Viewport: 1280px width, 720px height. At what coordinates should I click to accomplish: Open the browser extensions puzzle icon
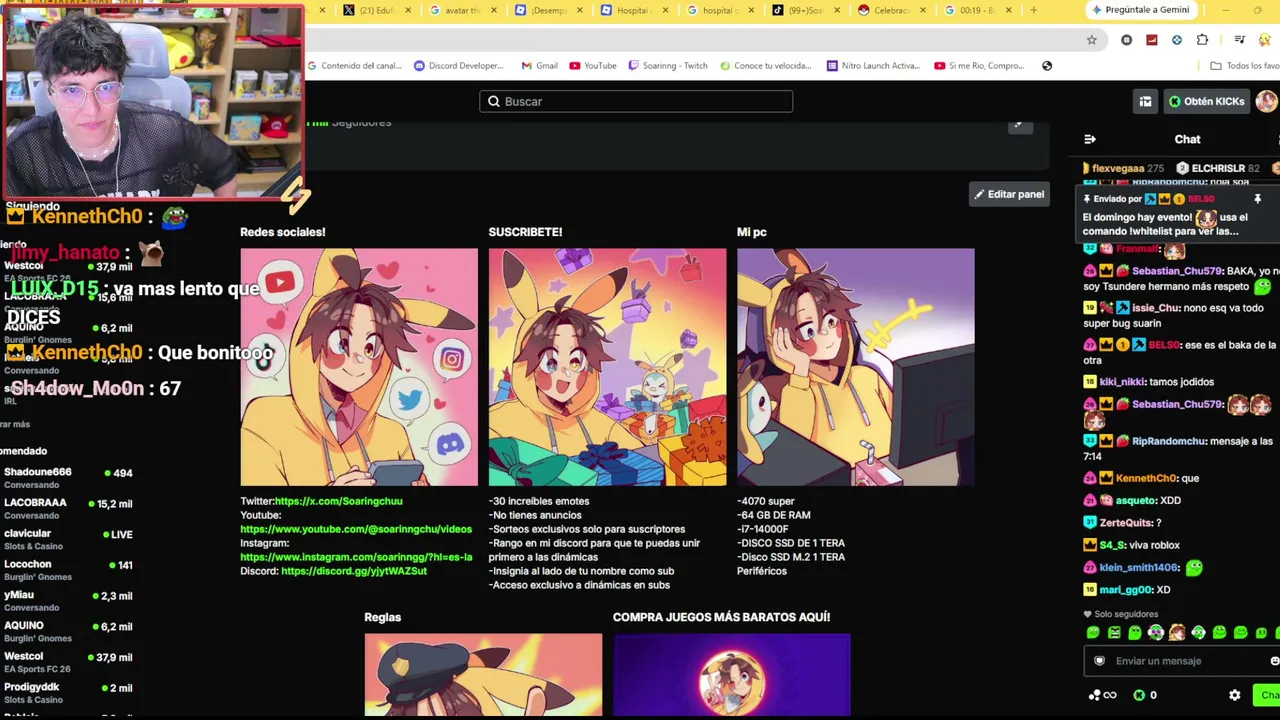click(x=1202, y=40)
